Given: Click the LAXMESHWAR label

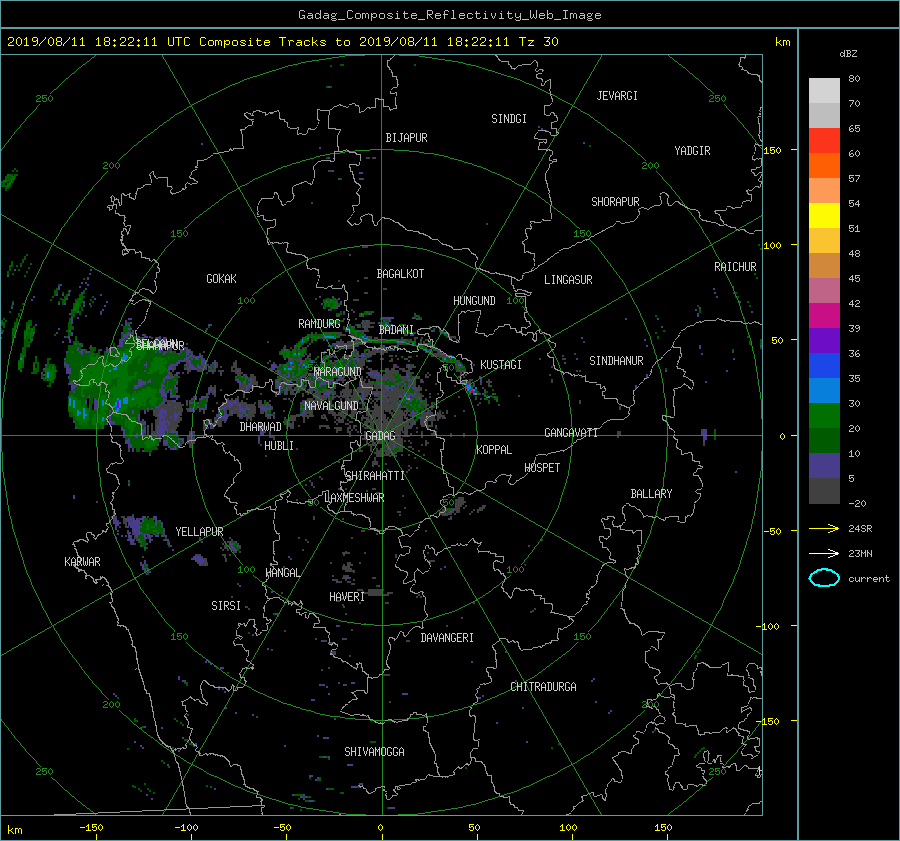Looking at the screenshot, I should click(354, 498).
